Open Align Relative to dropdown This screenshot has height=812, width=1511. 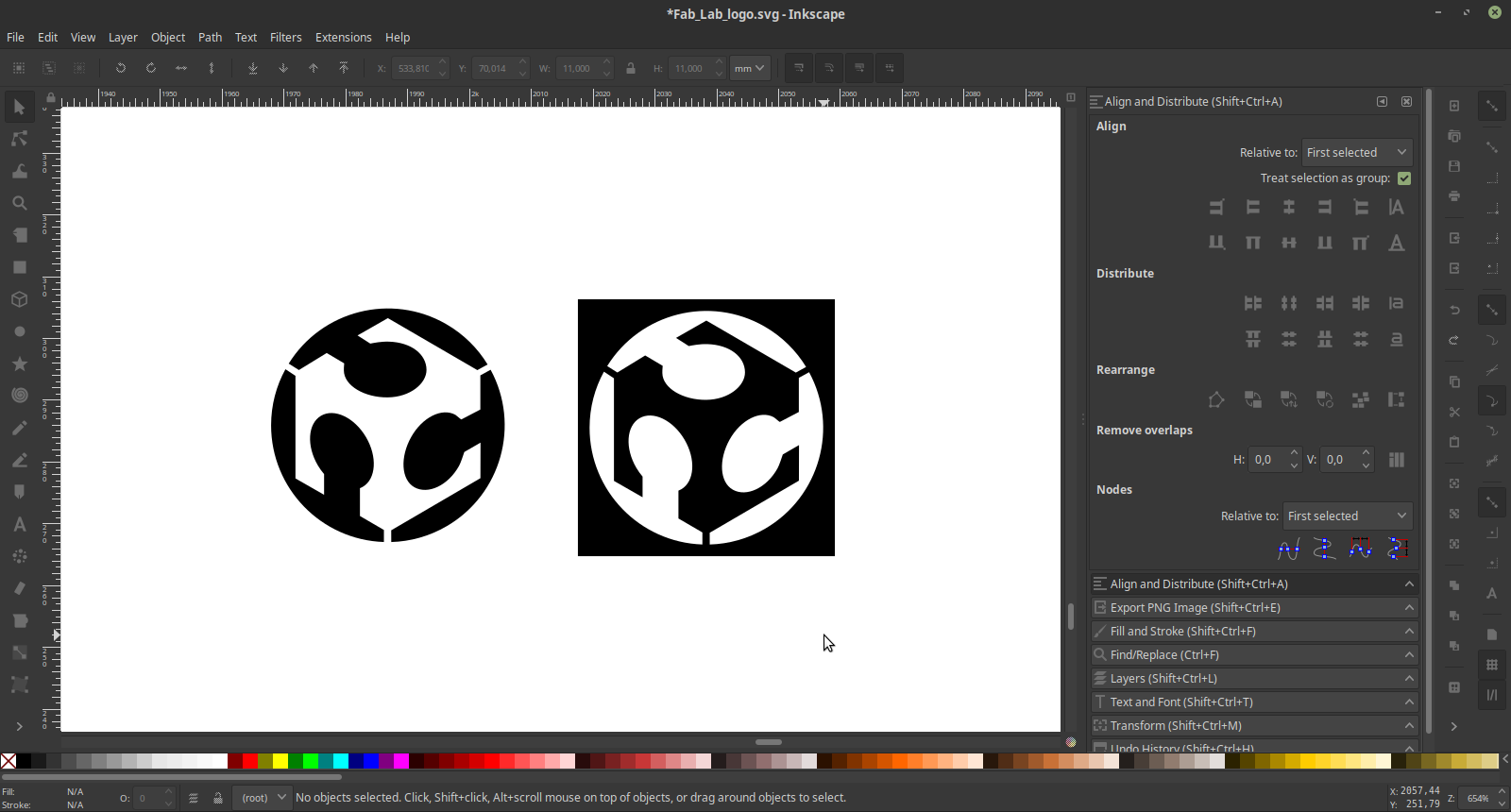pos(1357,152)
